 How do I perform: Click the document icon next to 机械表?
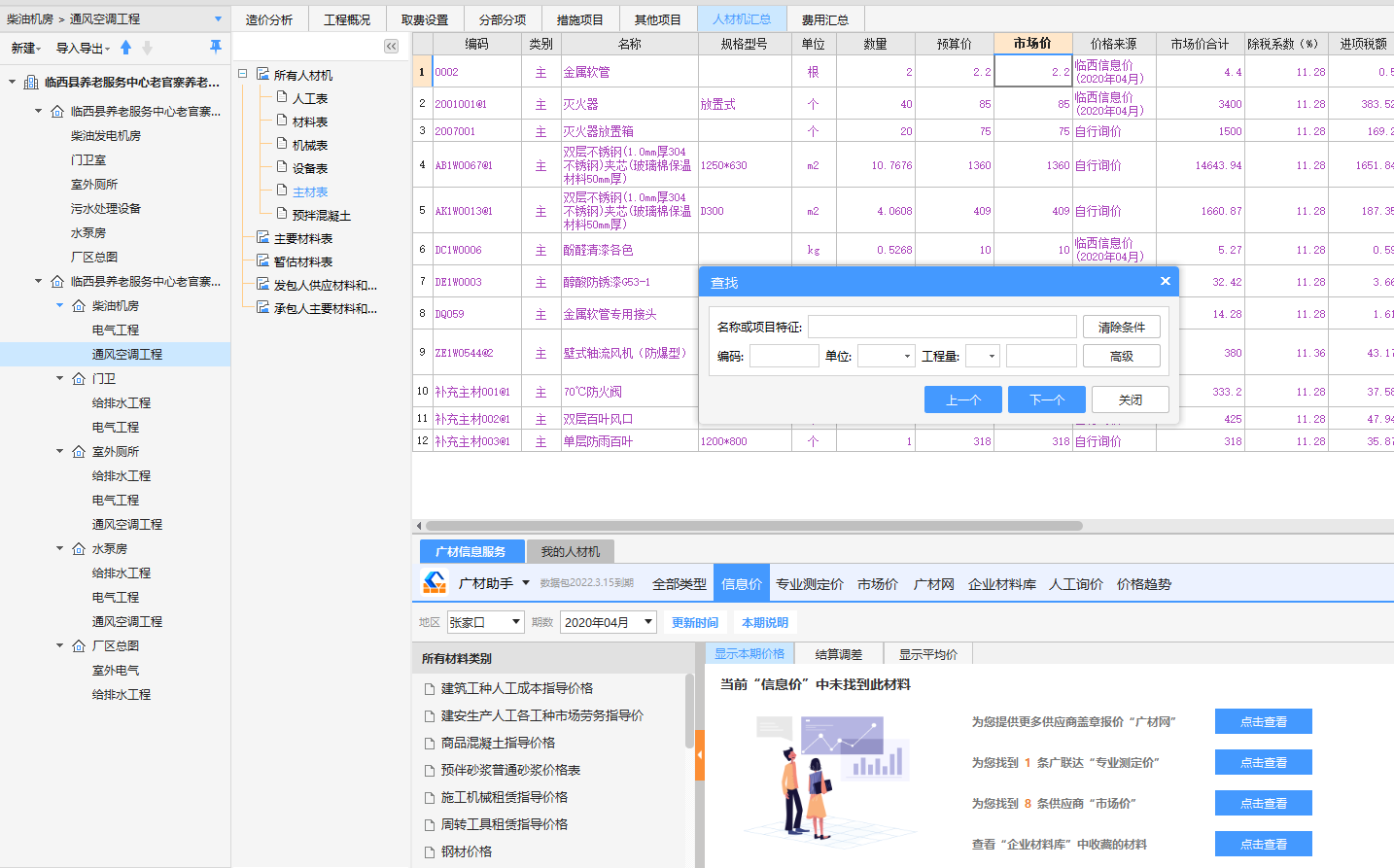[x=282, y=144]
